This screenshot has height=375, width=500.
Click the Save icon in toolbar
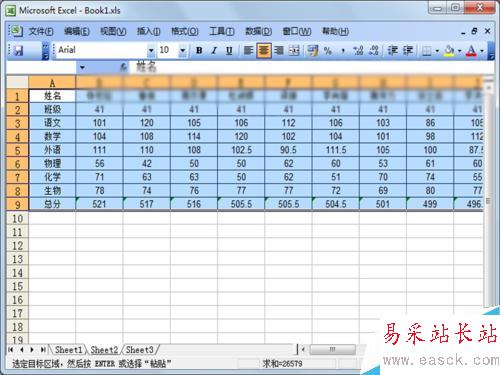[18, 51]
